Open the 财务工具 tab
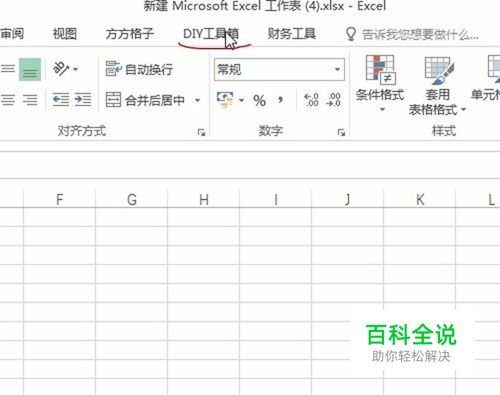This screenshot has height=395, width=500. coord(292,34)
